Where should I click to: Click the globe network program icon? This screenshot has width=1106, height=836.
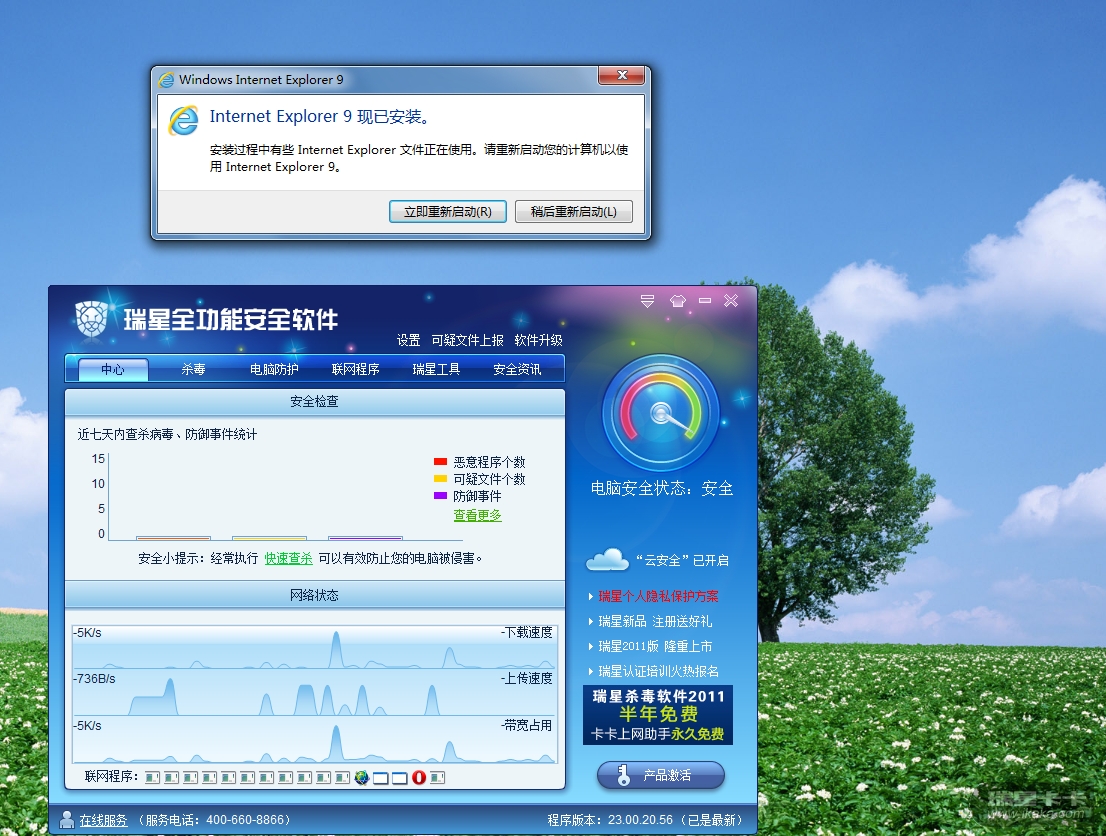coord(362,777)
